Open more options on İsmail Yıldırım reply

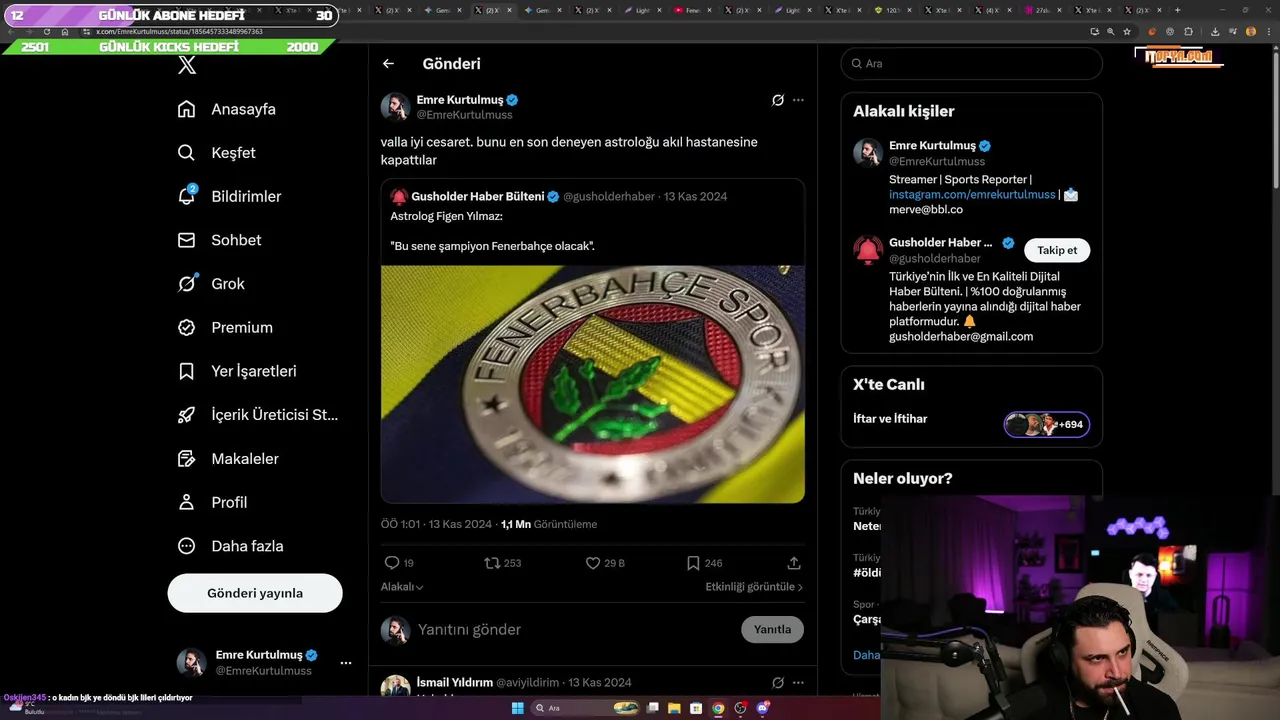coord(798,682)
